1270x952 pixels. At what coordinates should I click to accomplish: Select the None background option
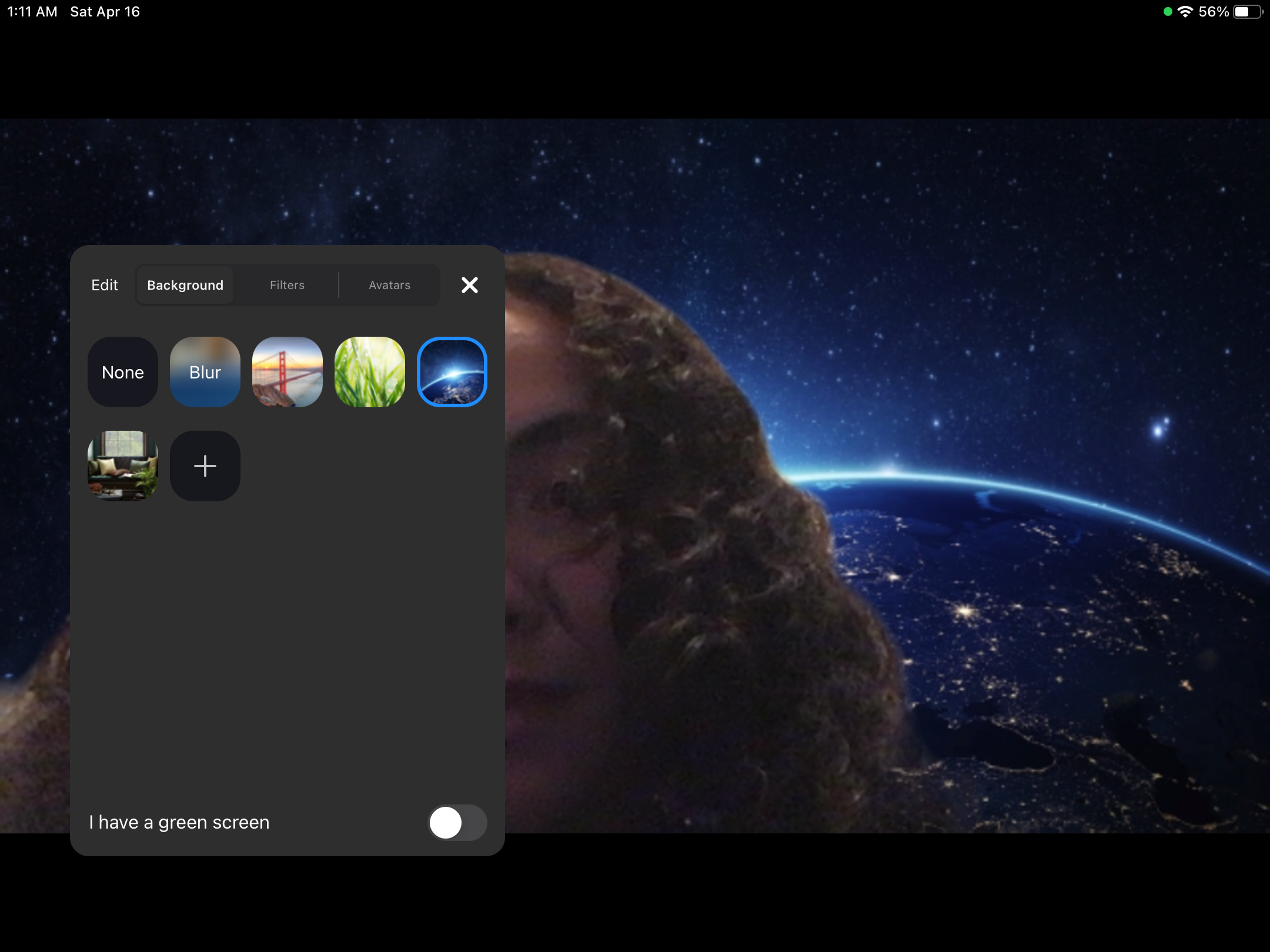click(x=122, y=372)
